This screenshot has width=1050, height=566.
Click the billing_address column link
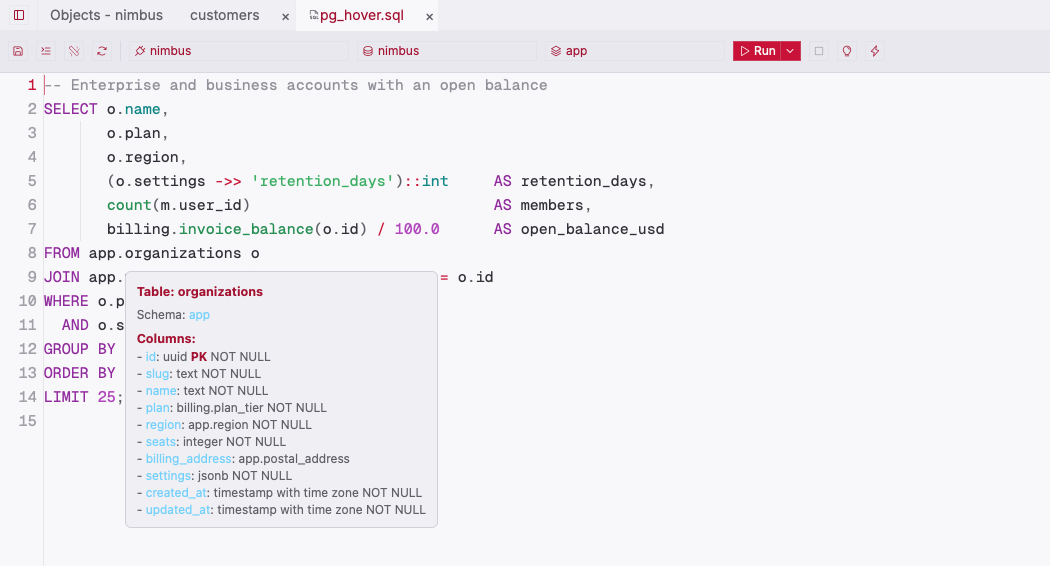click(188, 459)
